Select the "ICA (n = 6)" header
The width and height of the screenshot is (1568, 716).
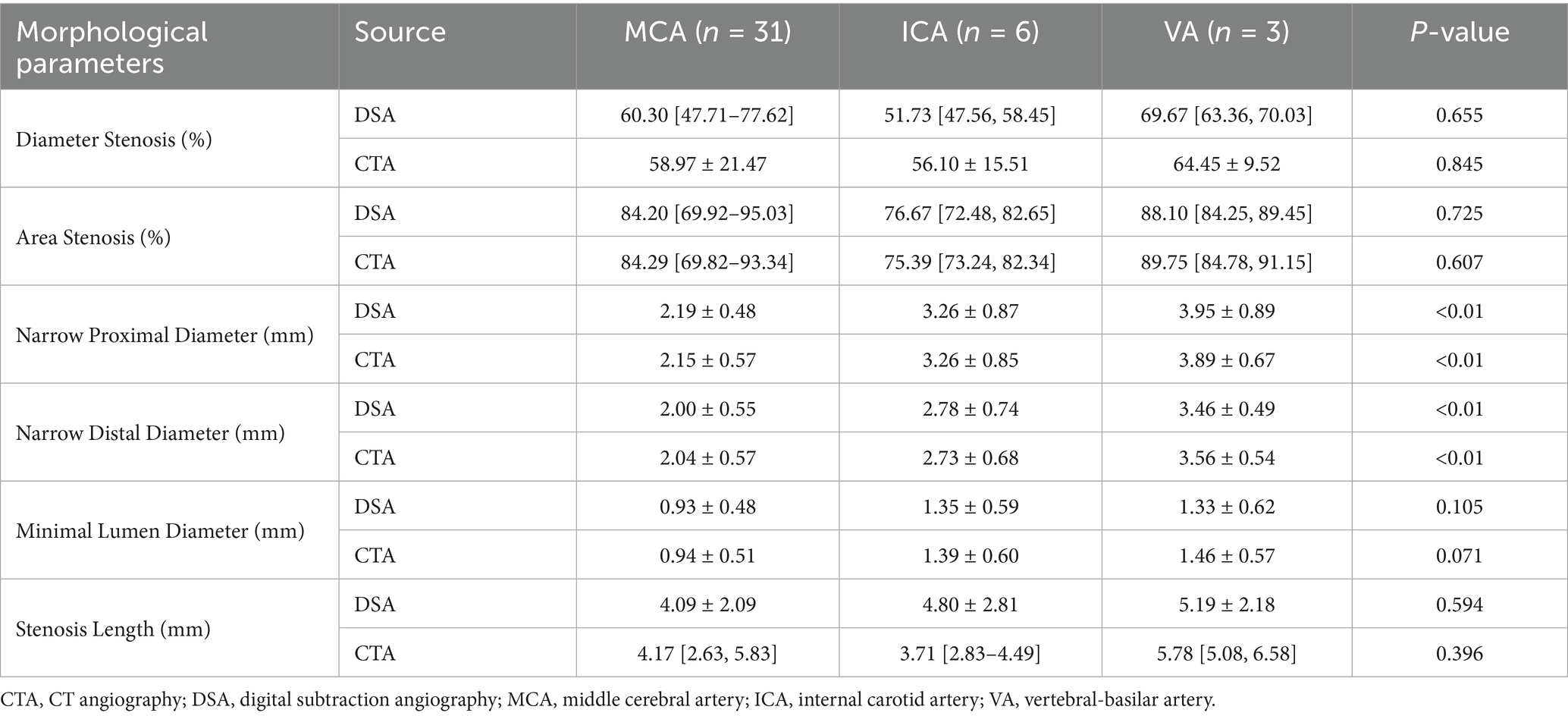(x=970, y=32)
